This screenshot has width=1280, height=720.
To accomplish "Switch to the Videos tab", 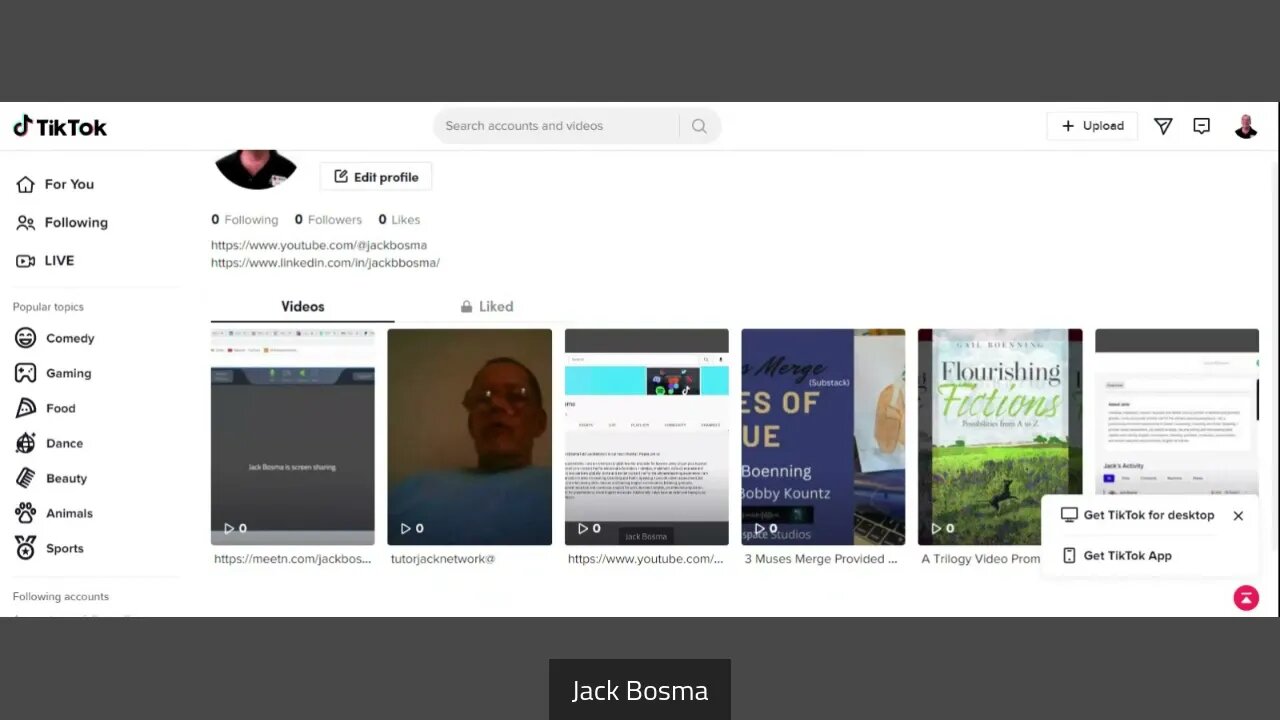I will click(302, 307).
